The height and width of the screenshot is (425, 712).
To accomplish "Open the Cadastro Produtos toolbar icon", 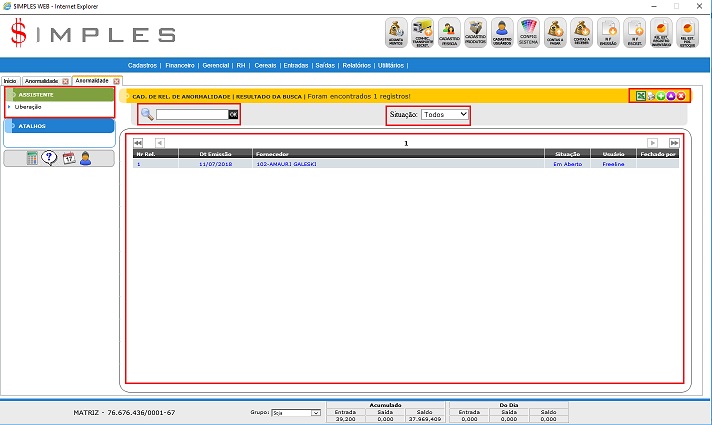I will click(x=476, y=33).
